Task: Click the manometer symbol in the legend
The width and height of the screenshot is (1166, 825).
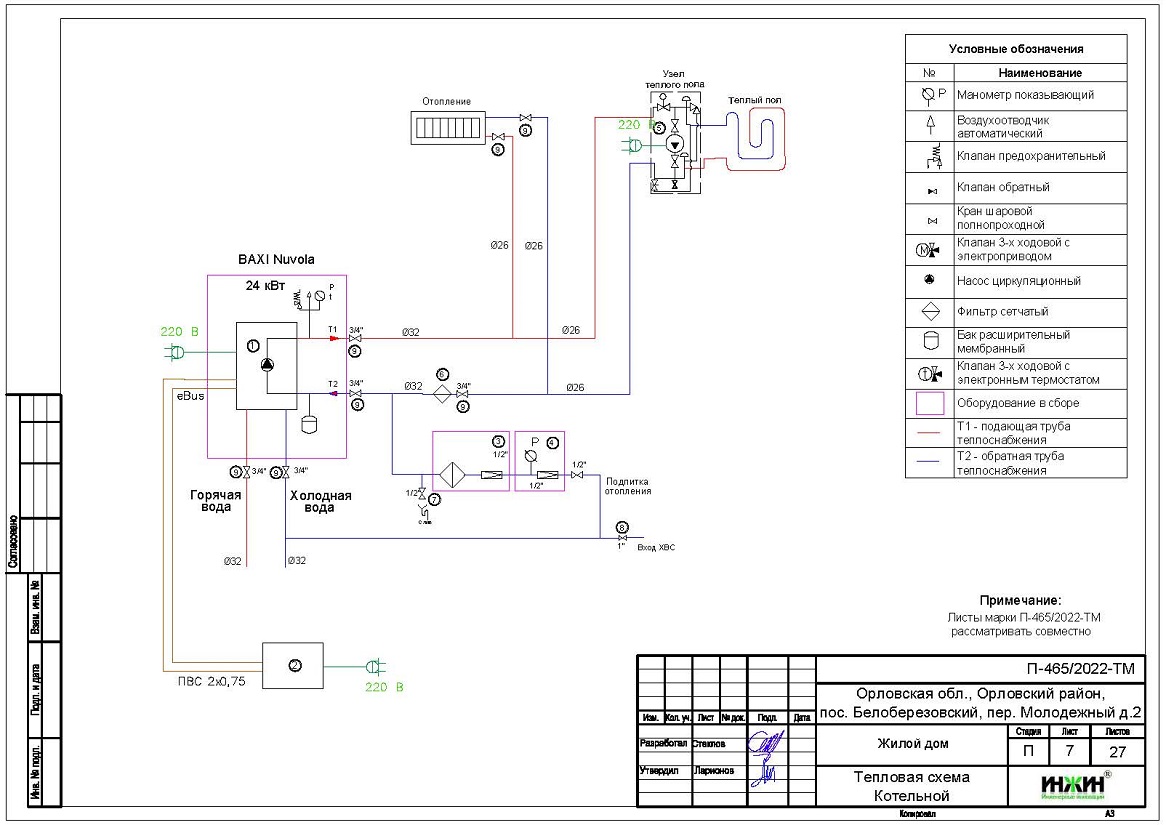Action: (929, 95)
